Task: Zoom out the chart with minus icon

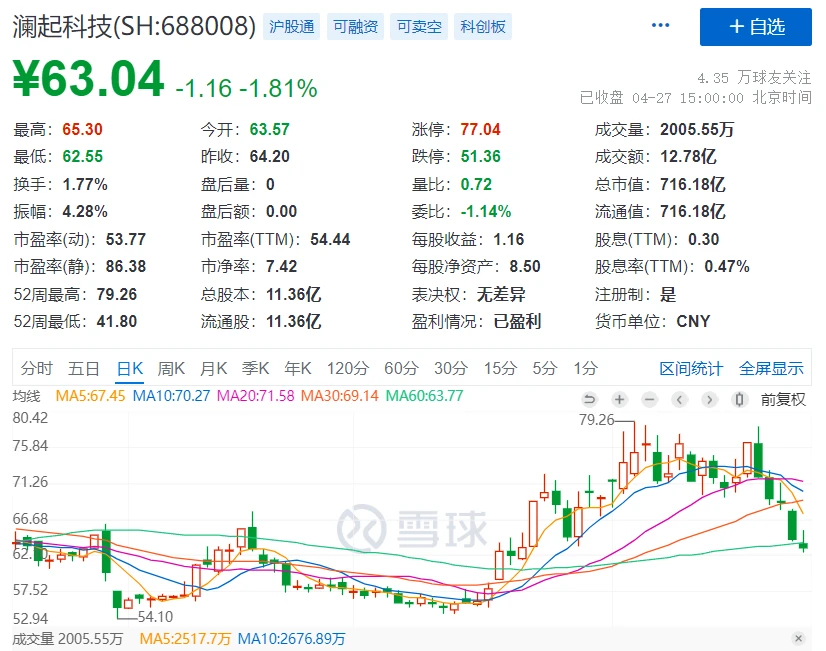Action: [649, 399]
